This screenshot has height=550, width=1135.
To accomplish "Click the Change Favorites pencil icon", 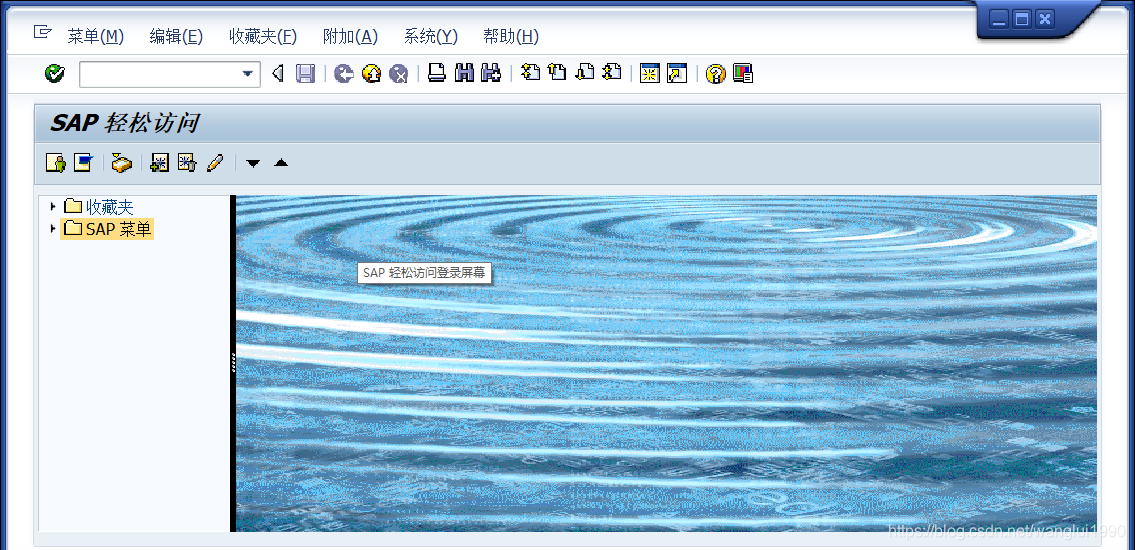I will pyautogui.click(x=215, y=163).
